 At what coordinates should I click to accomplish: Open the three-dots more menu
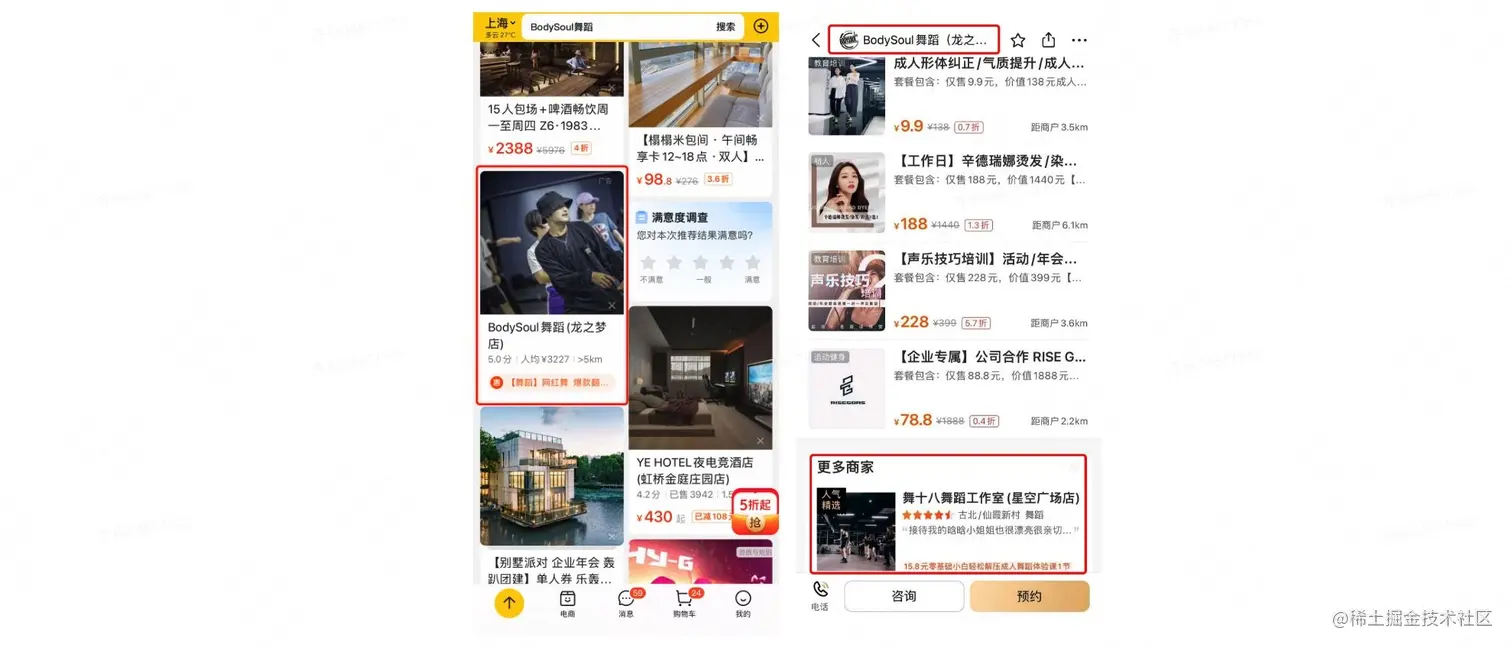1079,40
